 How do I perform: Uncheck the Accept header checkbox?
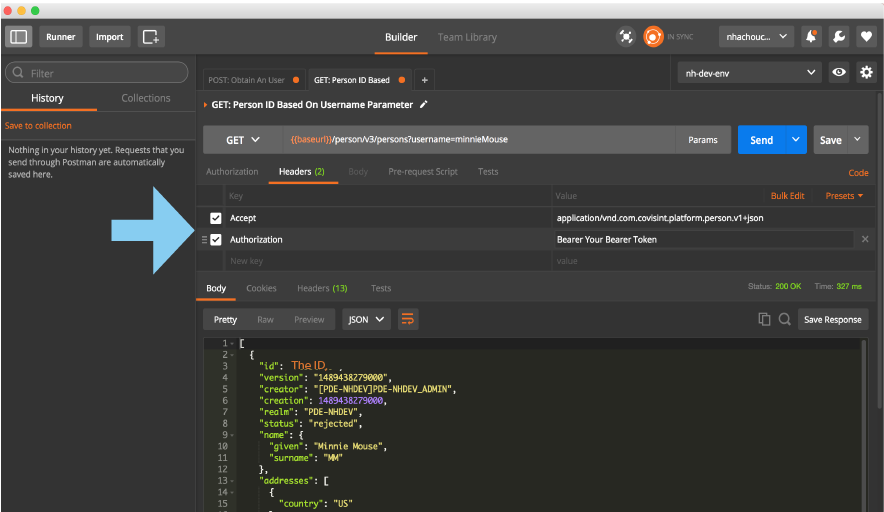tap(216, 218)
